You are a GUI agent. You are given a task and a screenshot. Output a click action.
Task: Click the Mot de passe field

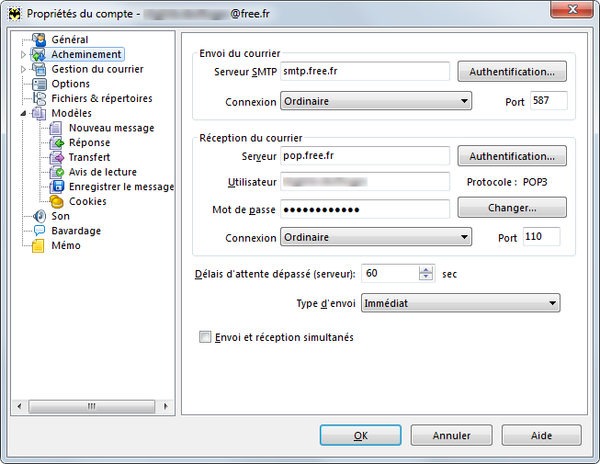[365, 209]
